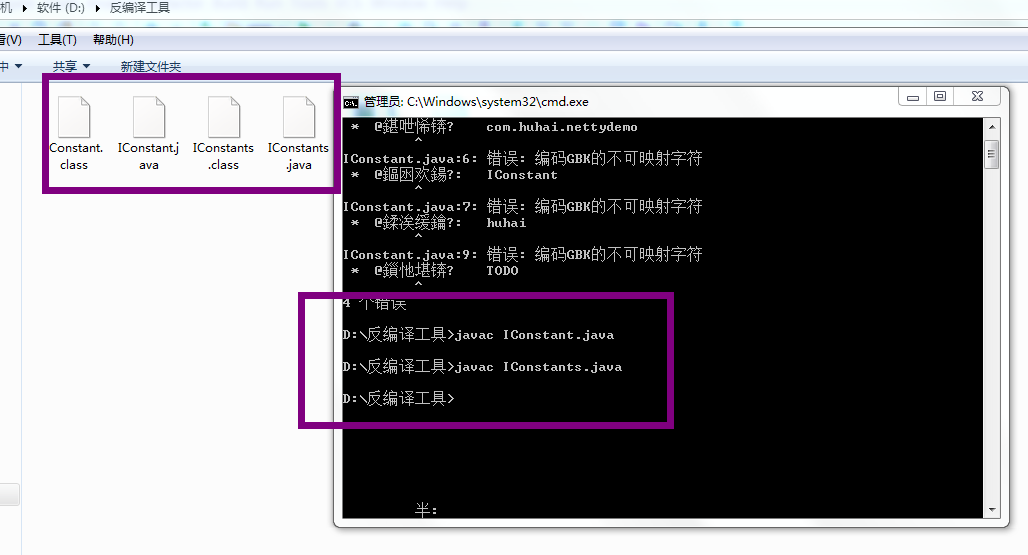Click the 'IConstant.java:9:' error line
Viewport: 1028px width, 555px height.
click(x=522, y=254)
